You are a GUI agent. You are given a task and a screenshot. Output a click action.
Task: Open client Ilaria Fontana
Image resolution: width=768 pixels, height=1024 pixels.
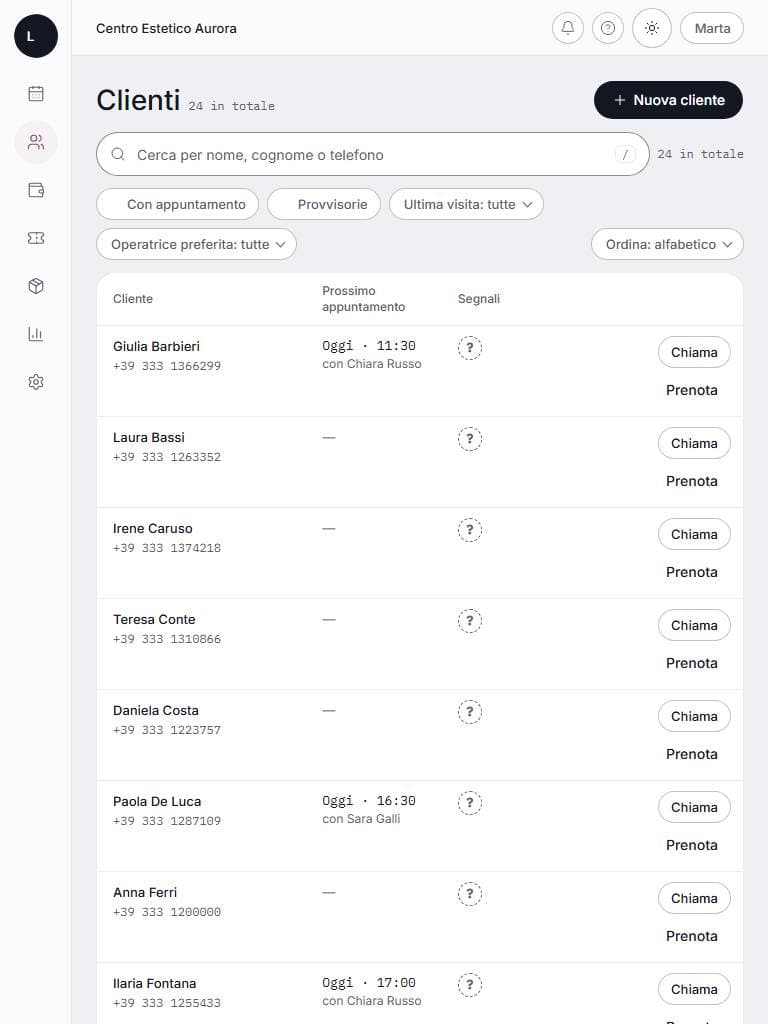(154, 984)
